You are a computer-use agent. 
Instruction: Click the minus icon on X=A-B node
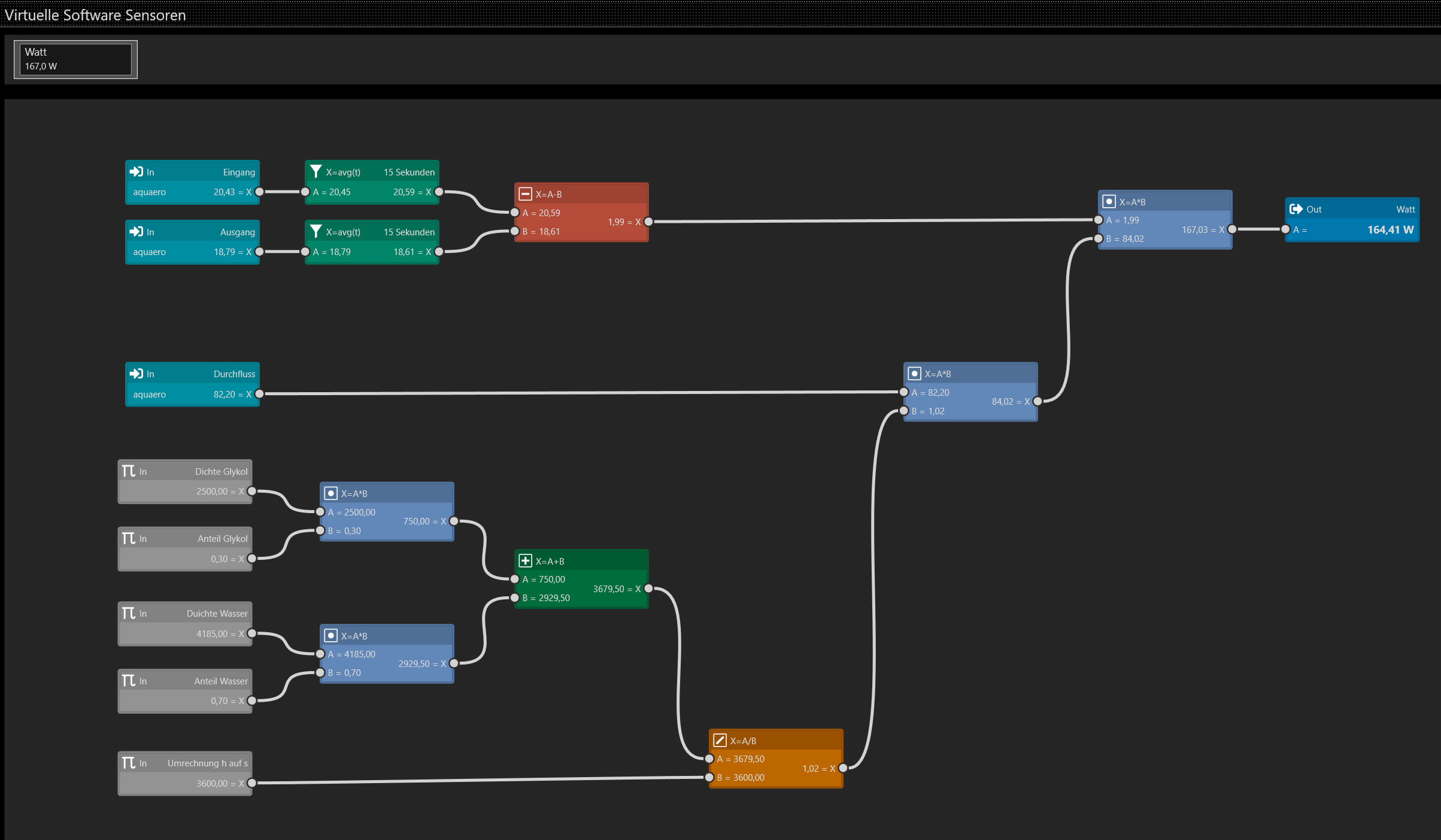tap(525, 194)
